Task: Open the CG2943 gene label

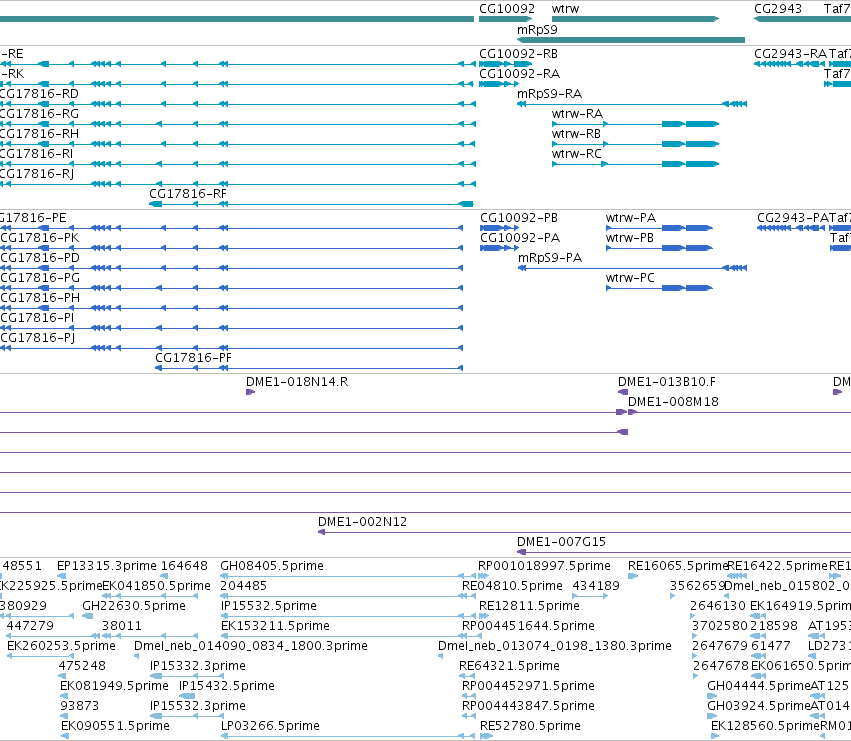Action: (x=778, y=9)
